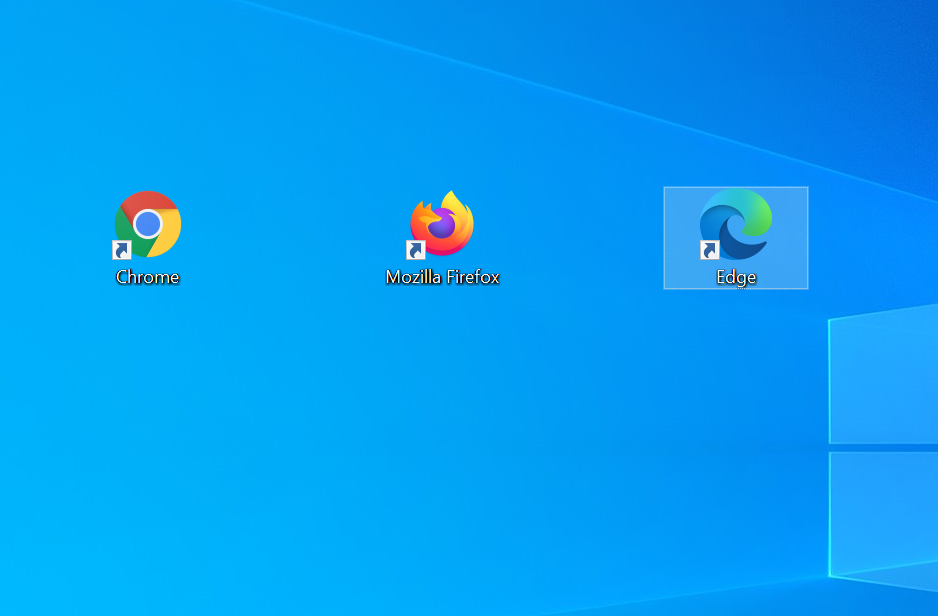Select the Chrome desktop shortcut icon
Screen dimensions: 938x616
pyautogui.click(x=147, y=224)
